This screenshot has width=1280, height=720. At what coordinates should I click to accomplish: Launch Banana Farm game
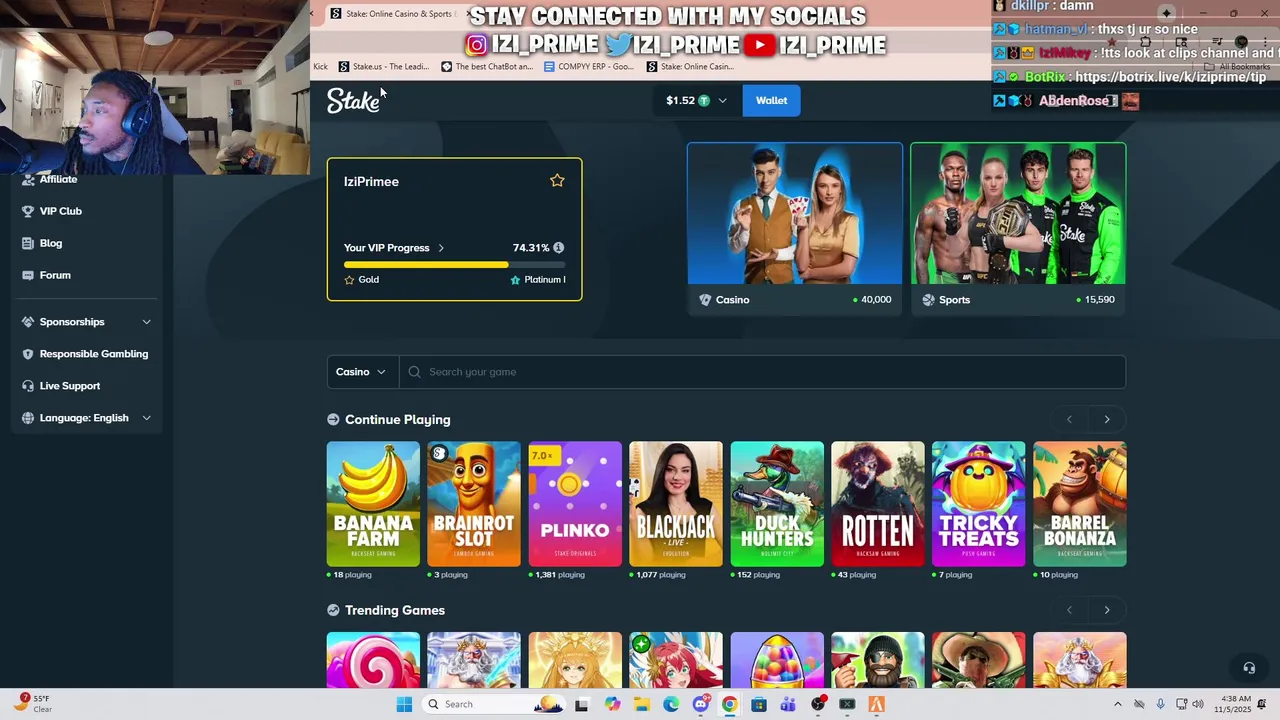pyautogui.click(x=373, y=504)
